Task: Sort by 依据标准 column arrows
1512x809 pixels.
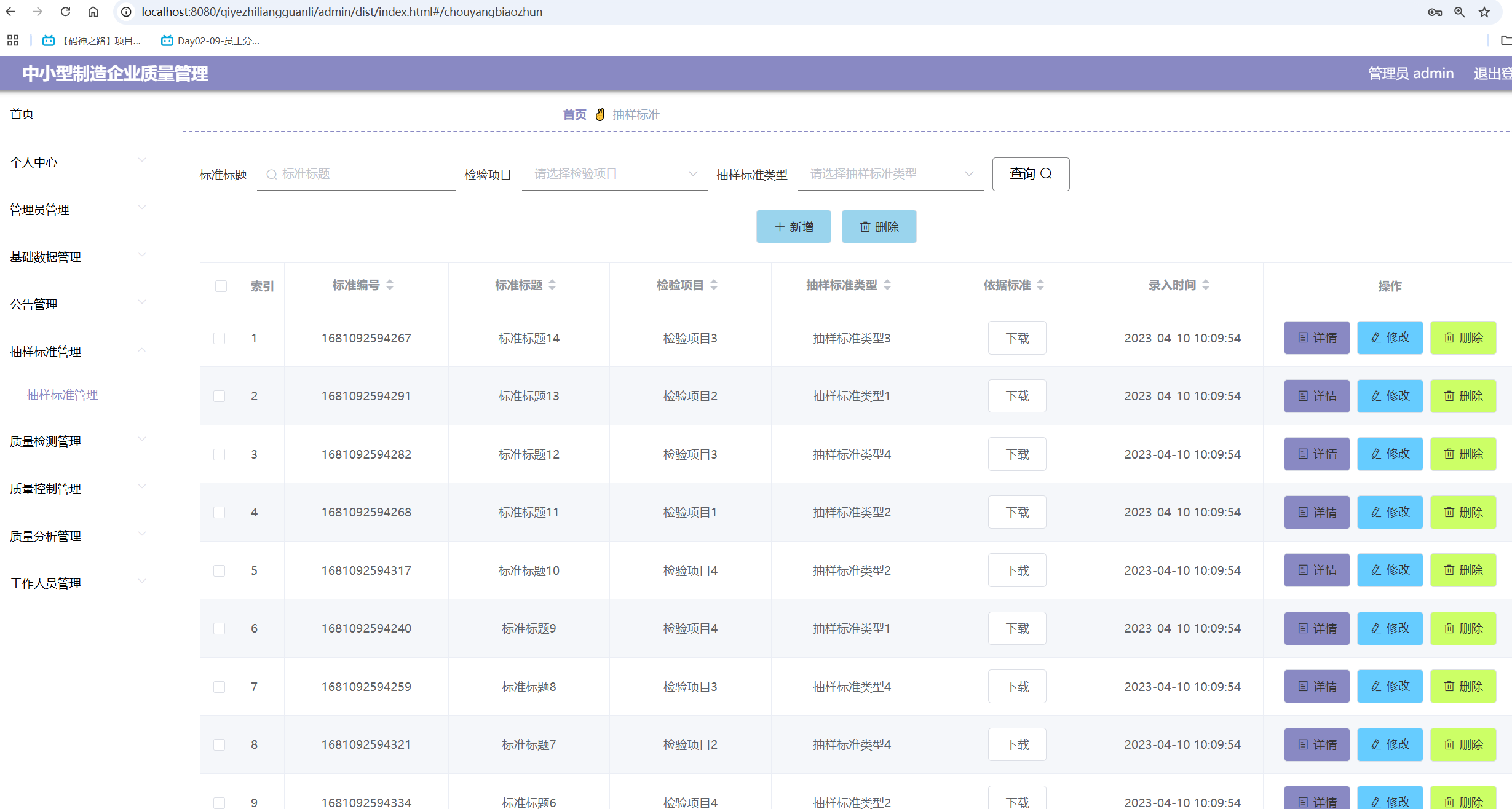Action: click(x=1040, y=285)
